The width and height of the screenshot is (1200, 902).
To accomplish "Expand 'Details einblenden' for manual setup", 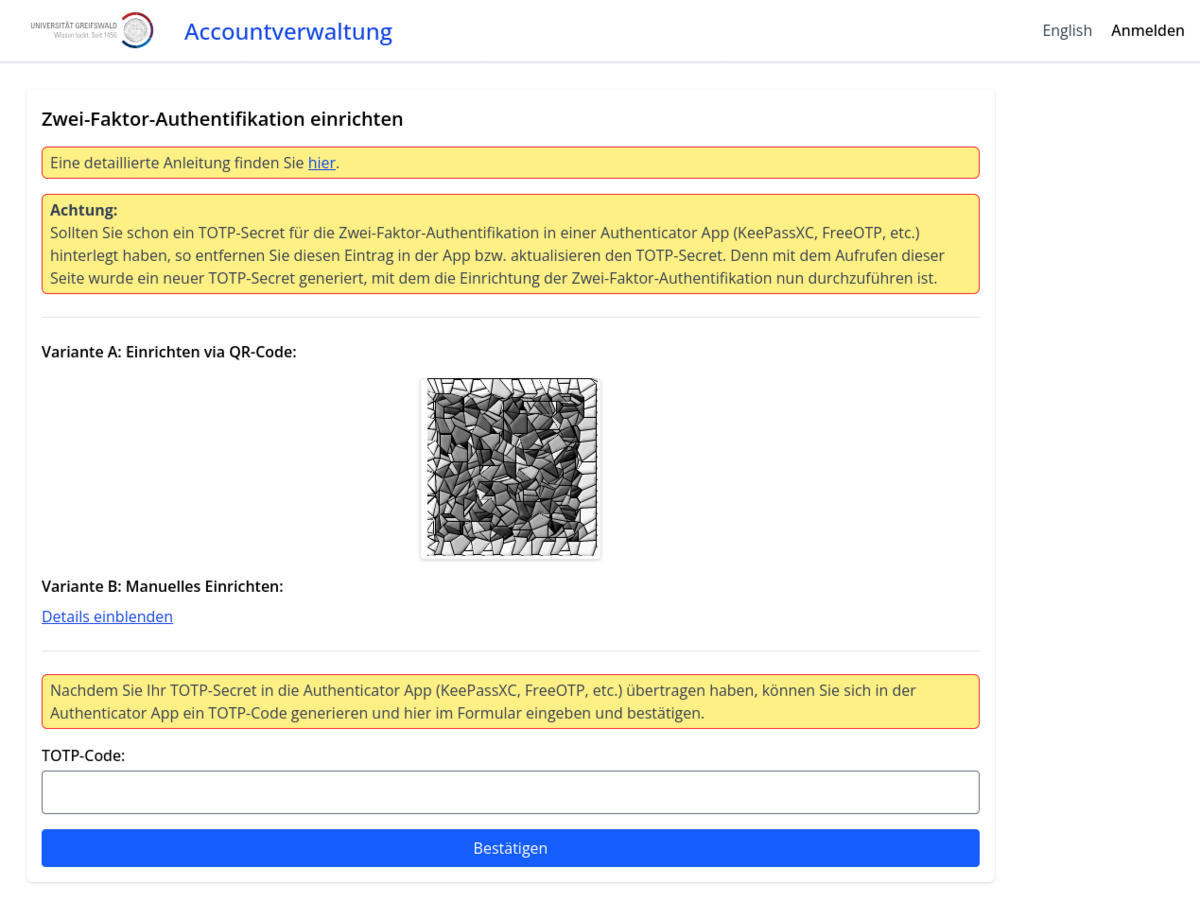I will coord(107,616).
